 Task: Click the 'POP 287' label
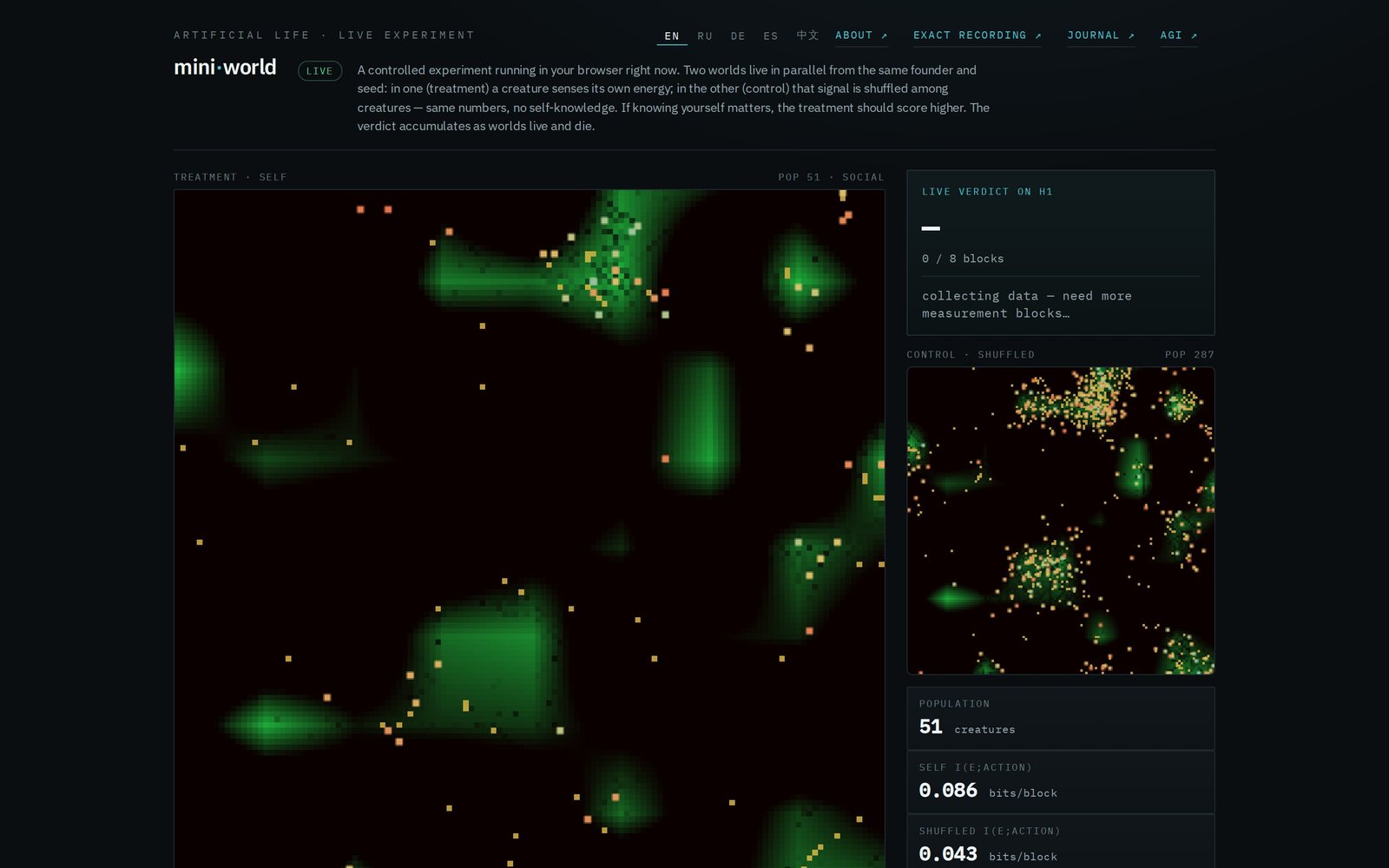[x=1189, y=355]
